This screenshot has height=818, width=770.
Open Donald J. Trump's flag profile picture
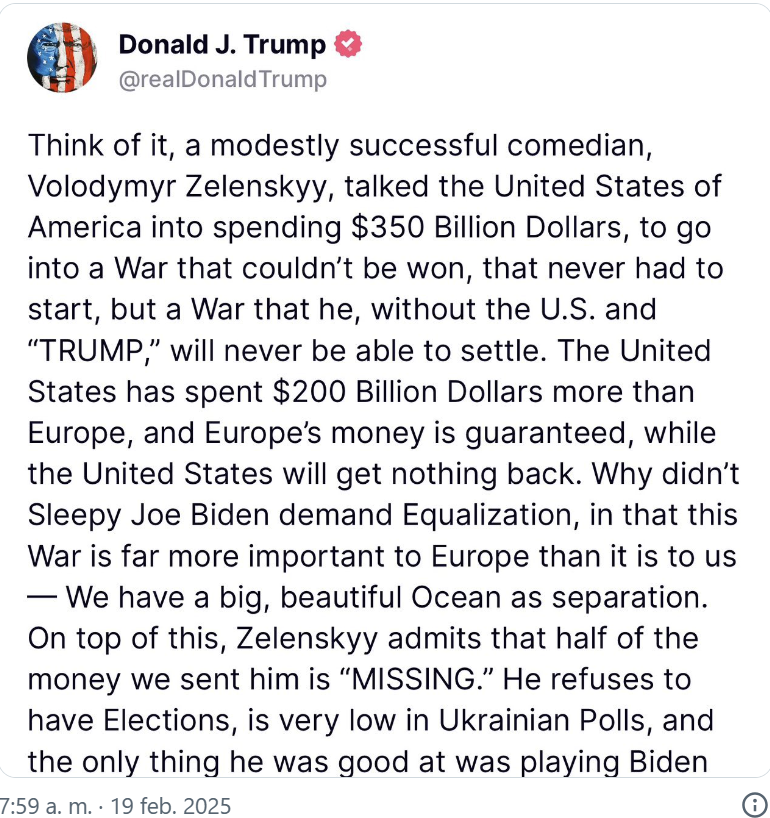click(x=62, y=57)
